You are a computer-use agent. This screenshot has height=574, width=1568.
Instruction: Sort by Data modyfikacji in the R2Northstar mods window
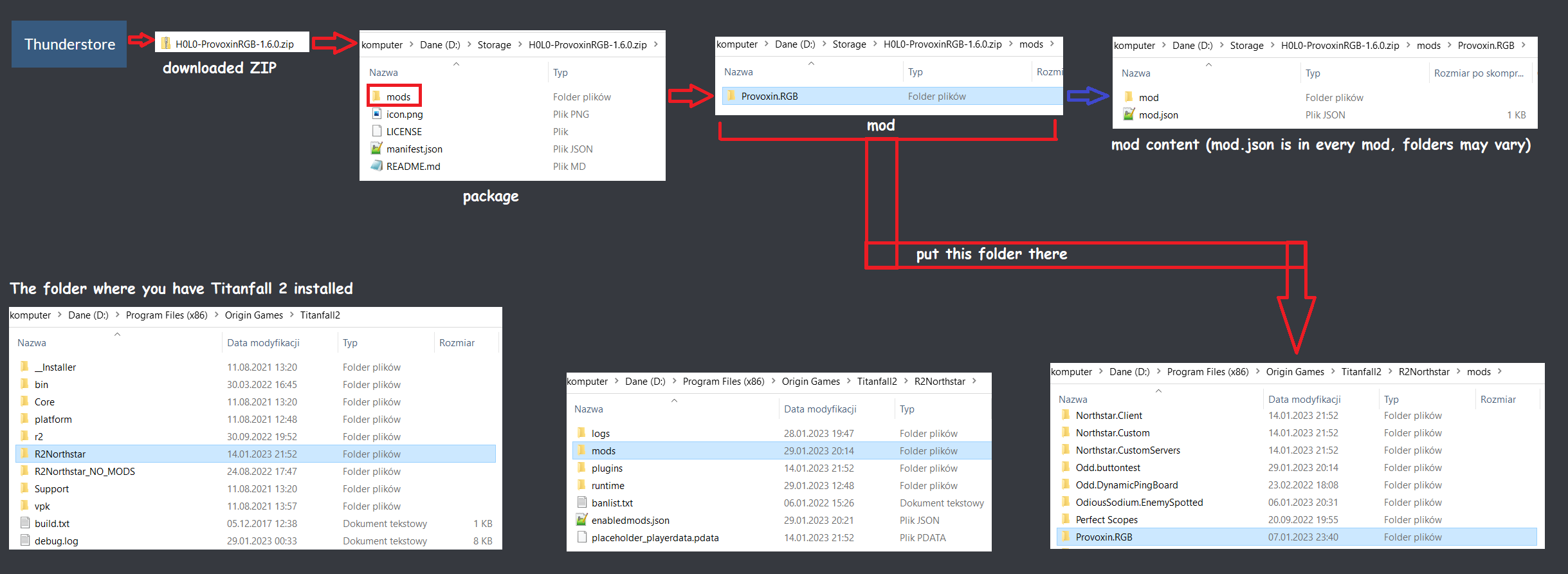click(x=1304, y=399)
